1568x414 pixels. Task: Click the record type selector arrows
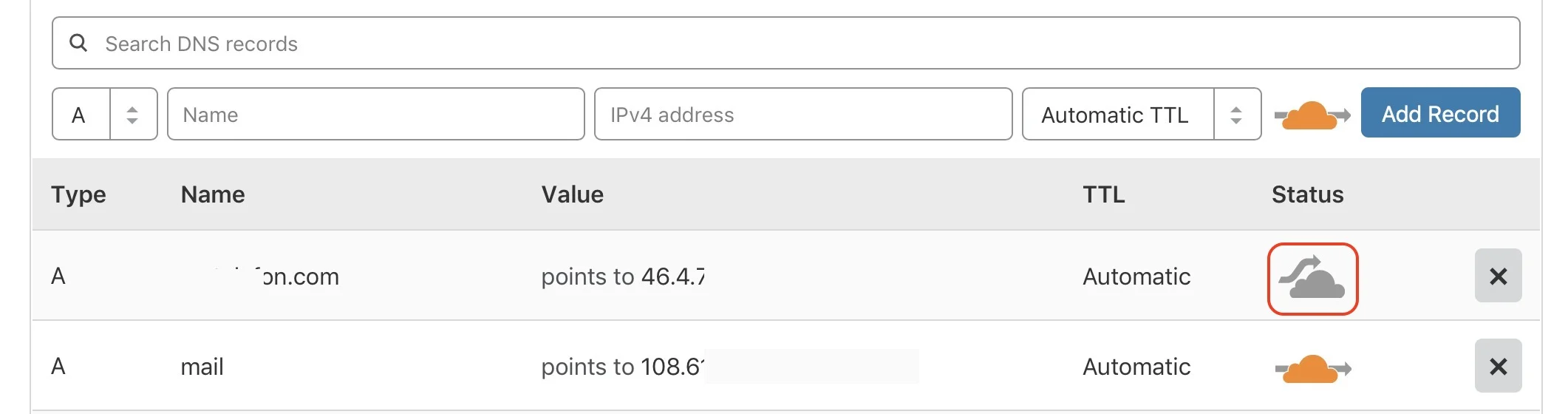pyautogui.click(x=132, y=115)
